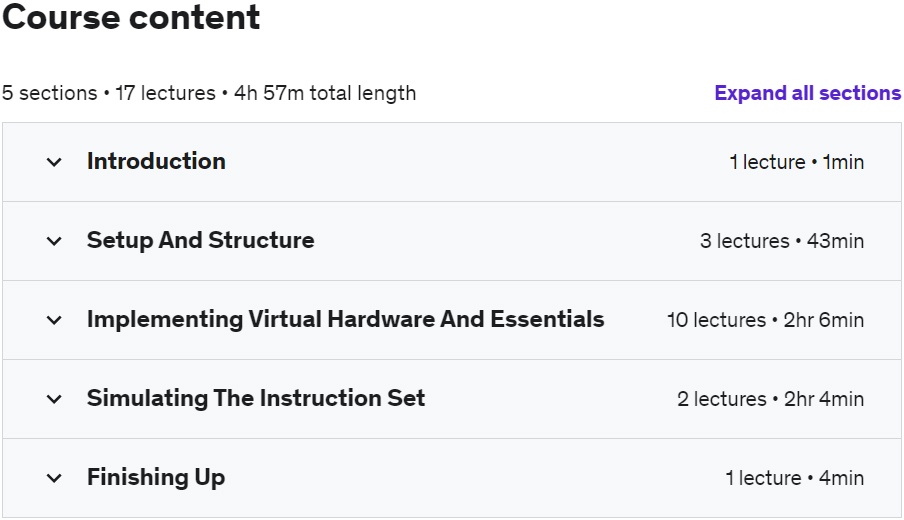The width and height of the screenshot is (904, 520).
Task: Click the '2 lectures • 2hr 4min' label
Action: click(x=770, y=399)
